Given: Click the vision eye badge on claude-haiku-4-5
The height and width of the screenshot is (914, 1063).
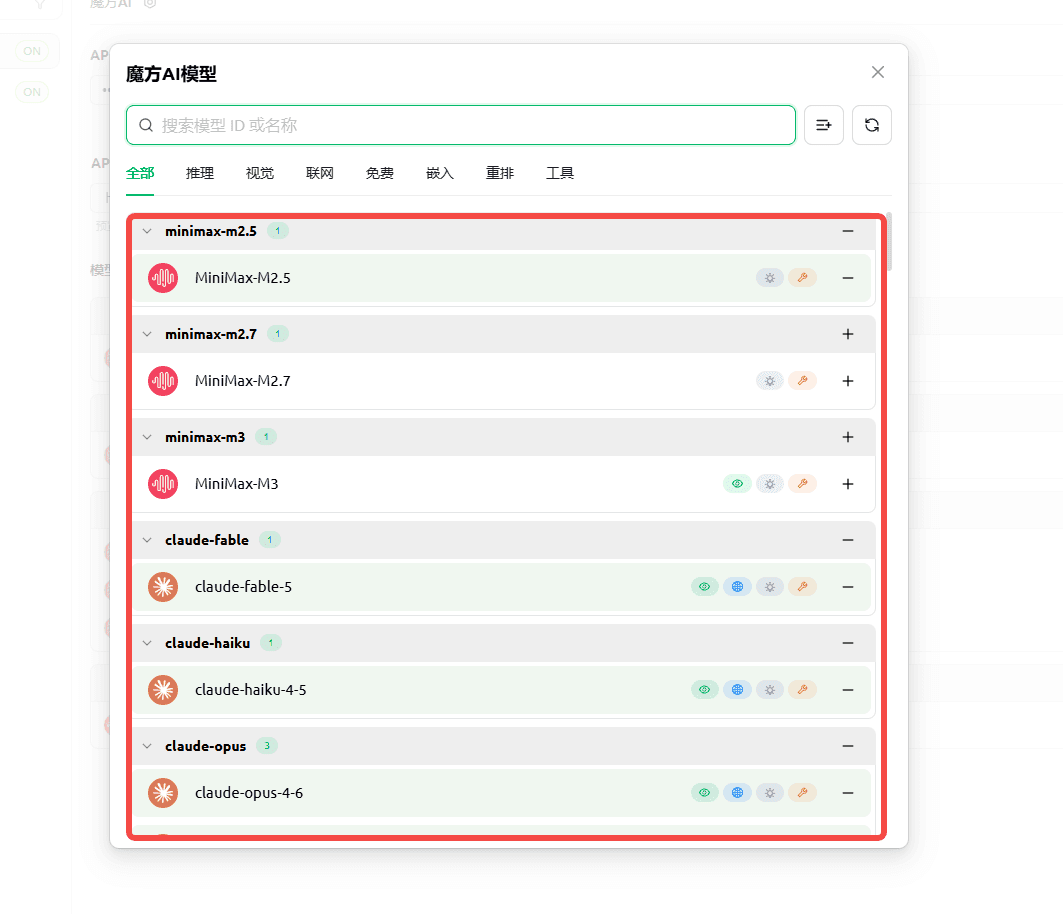Looking at the screenshot, I should pos(705,690).
